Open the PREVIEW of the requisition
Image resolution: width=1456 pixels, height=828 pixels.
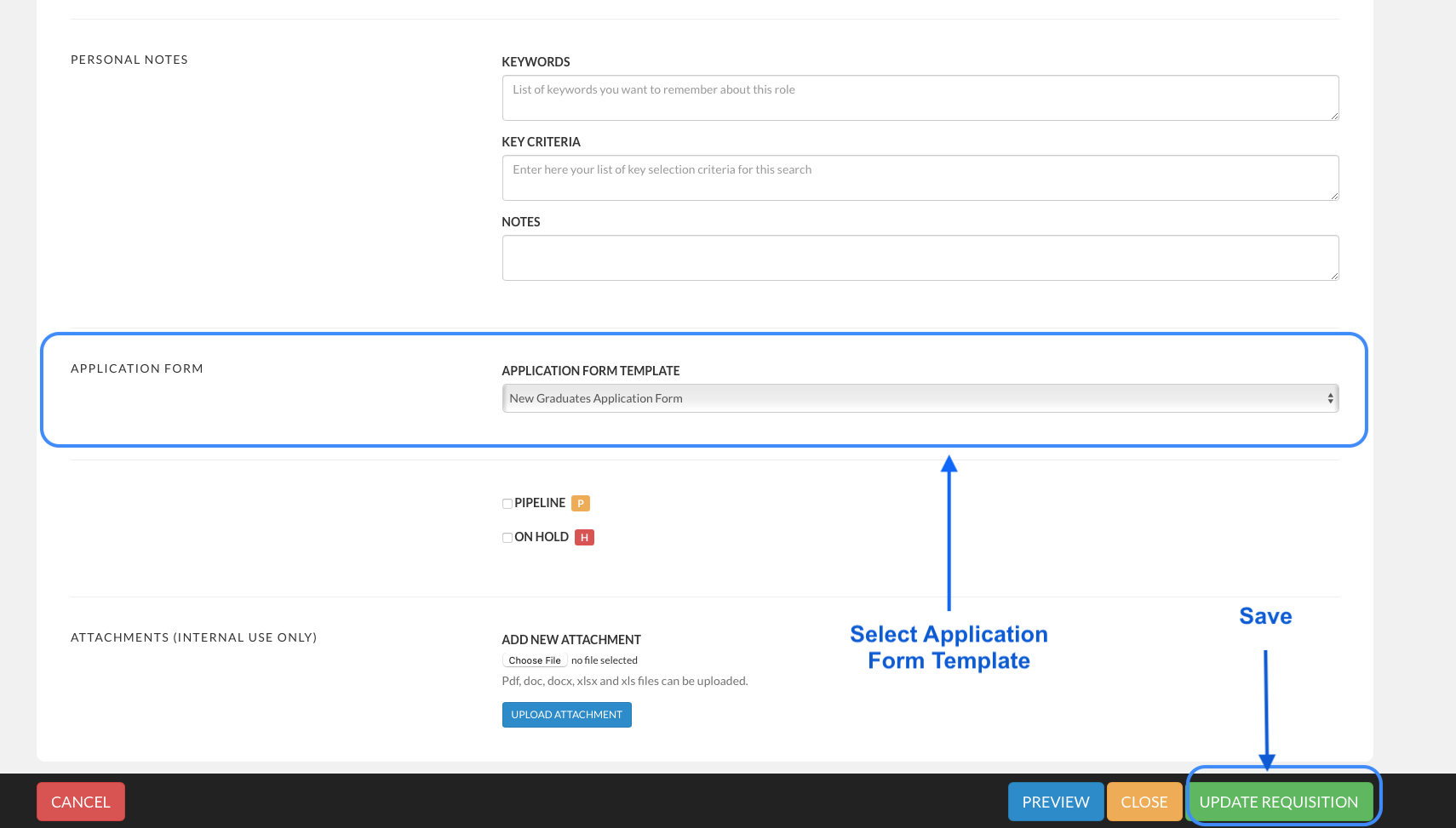(x=1055, y=801)
